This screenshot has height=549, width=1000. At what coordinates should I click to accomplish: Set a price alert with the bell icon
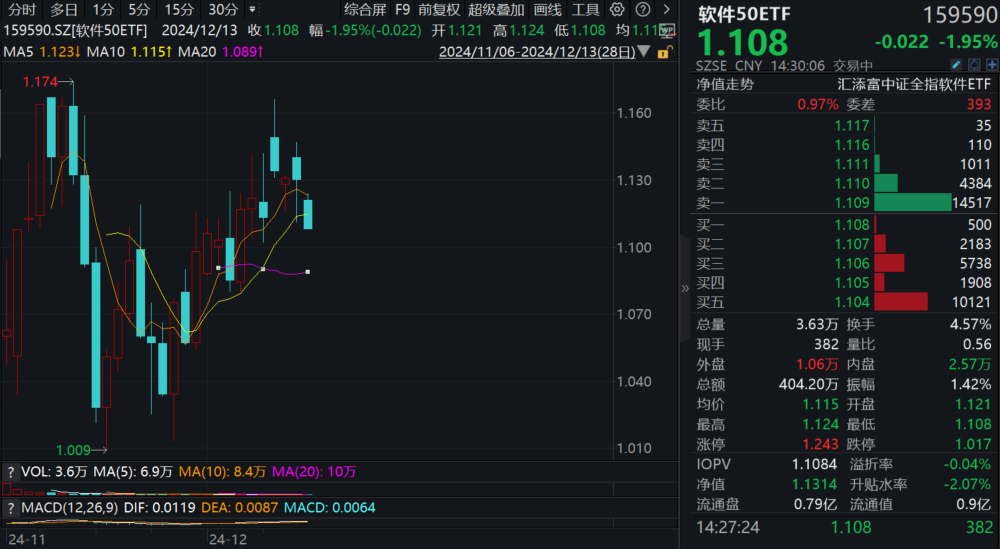point(974,65)
